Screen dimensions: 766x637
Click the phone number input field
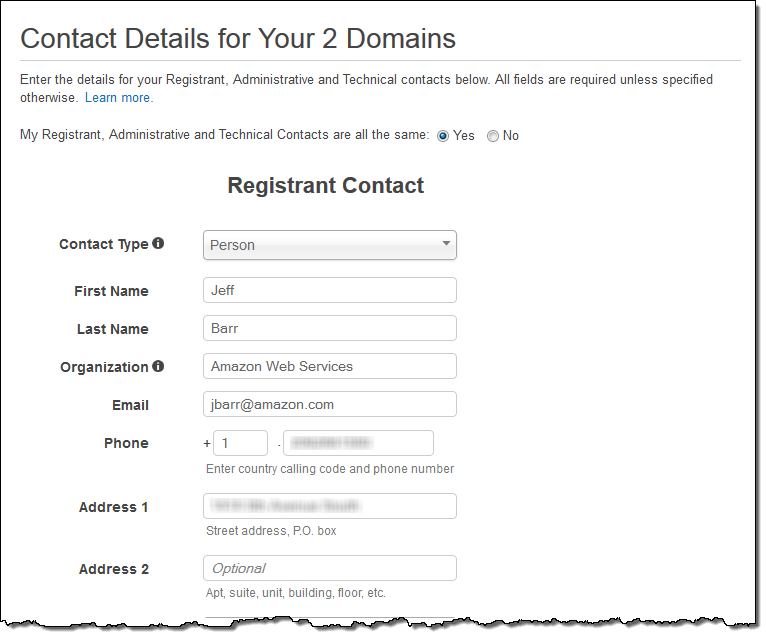358,443
